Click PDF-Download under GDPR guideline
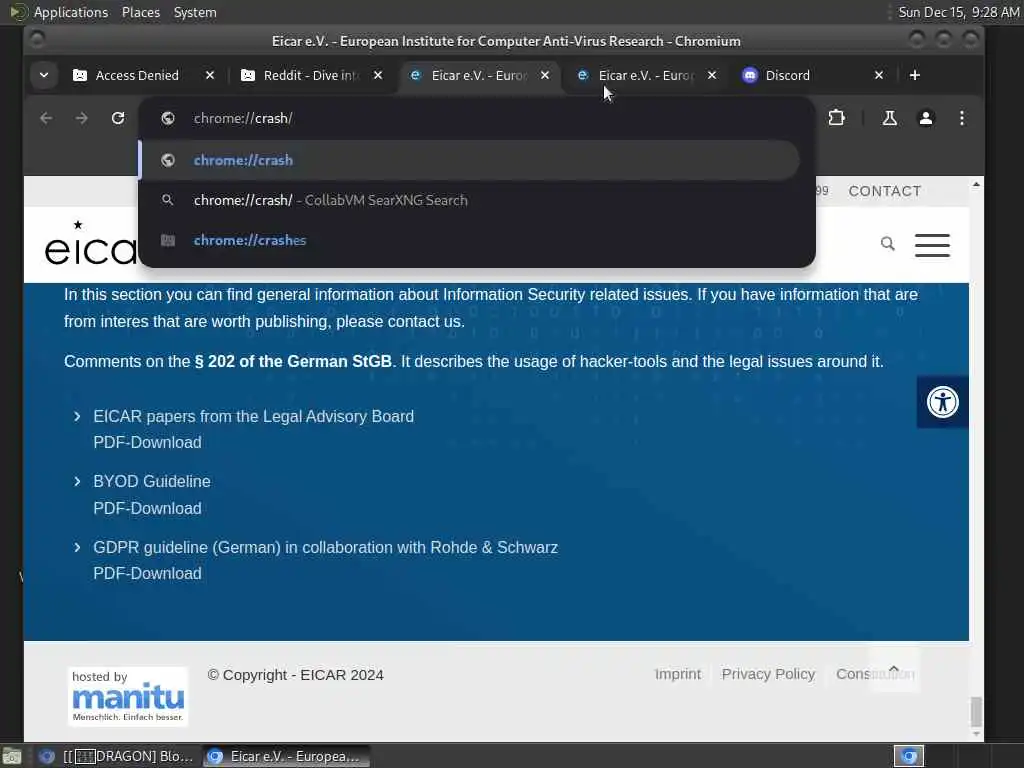The width and height of the screenshot is (1024, 768). 148,573
